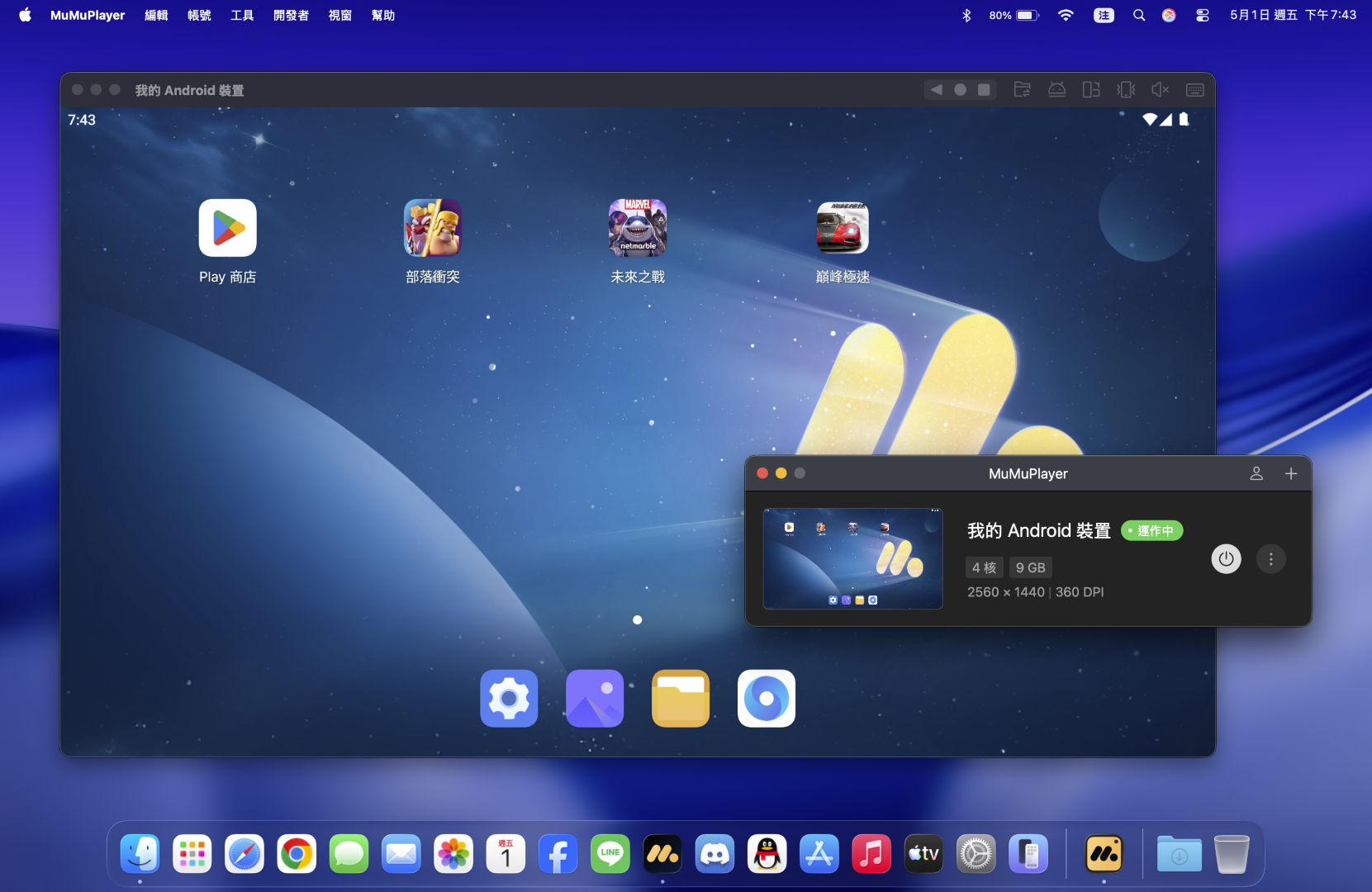Click the date and time in menu bar
This screenshot has width=1372, height=892.
tap(1294, 15)
